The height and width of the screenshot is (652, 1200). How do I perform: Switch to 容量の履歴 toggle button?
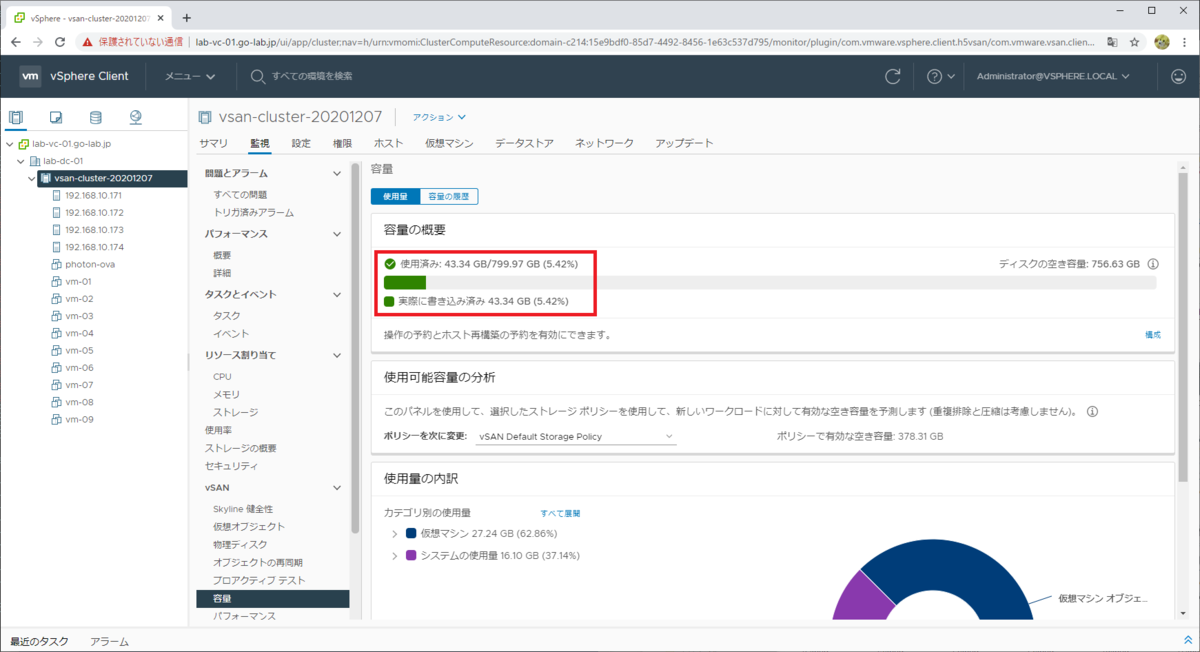448,196
